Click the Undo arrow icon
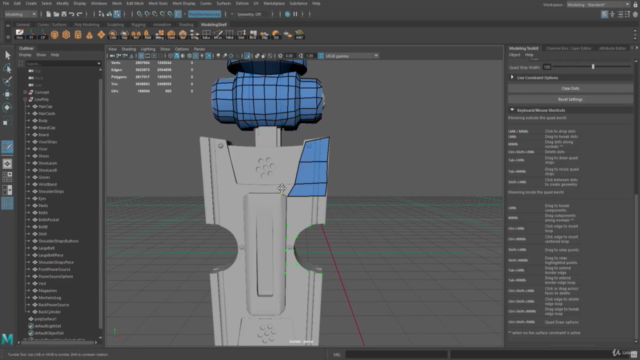This screenshot has height=360, width=640. coord(72,14)
